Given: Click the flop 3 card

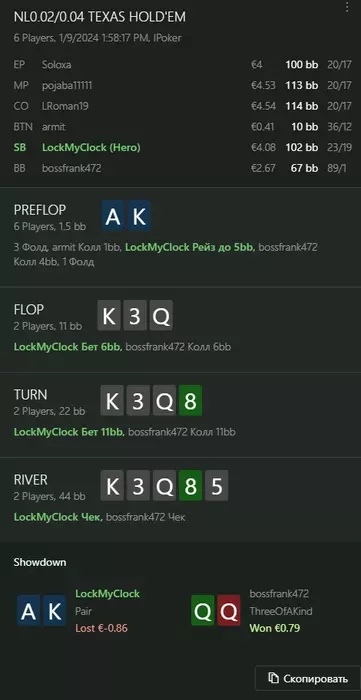Looking at the screenshot, I should pos(135,316).
